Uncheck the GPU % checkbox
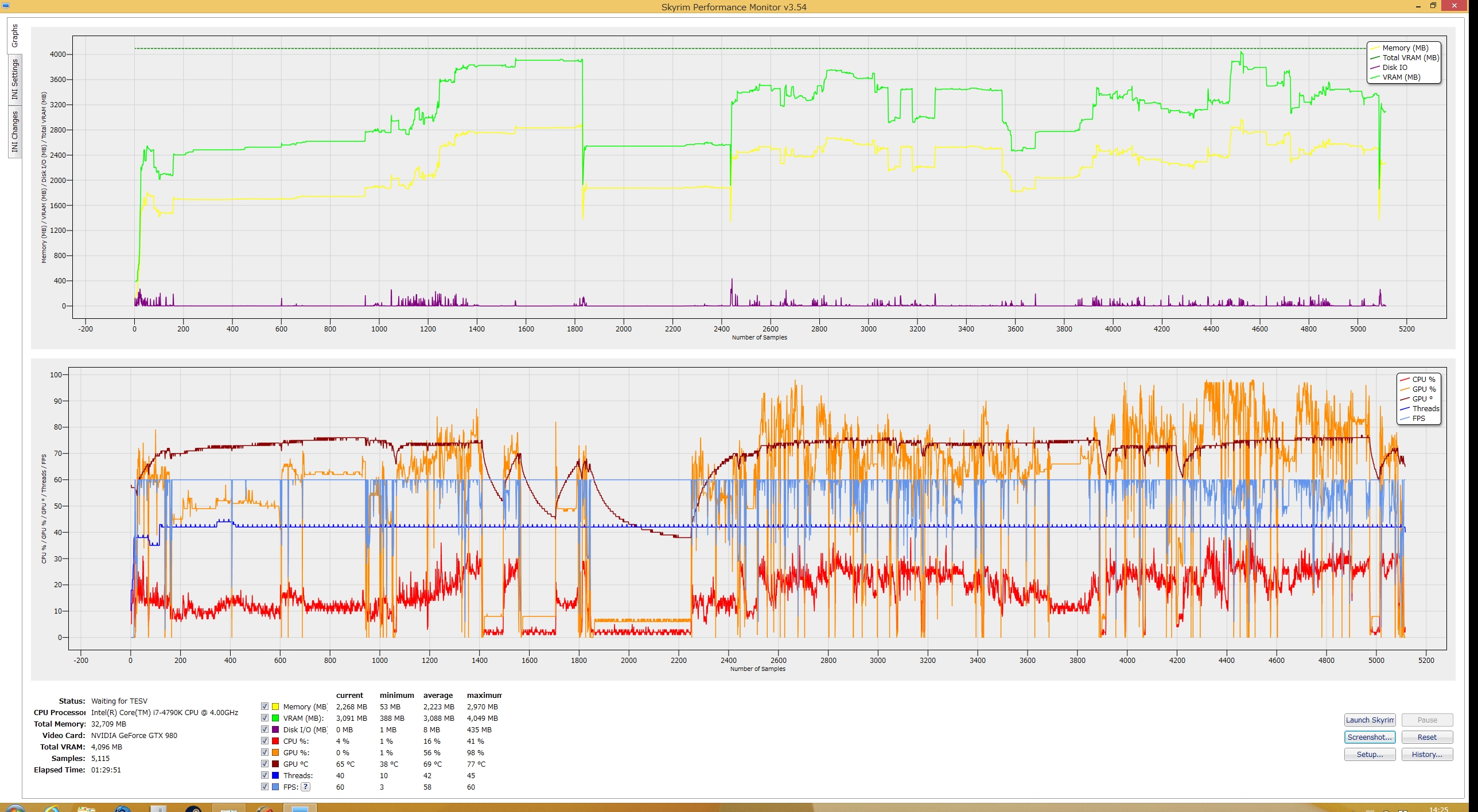The width and height of the screenshot is (1478, 812). 265,752
